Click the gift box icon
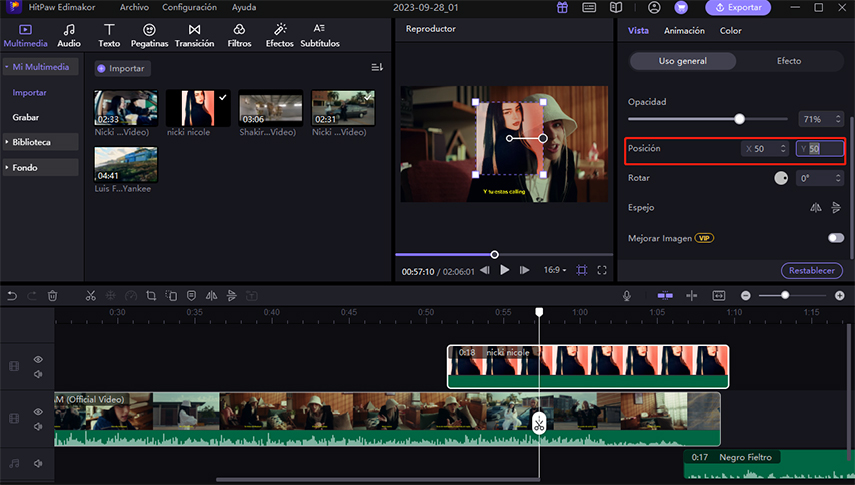The image size is (855, 485). tap(562, 8)
